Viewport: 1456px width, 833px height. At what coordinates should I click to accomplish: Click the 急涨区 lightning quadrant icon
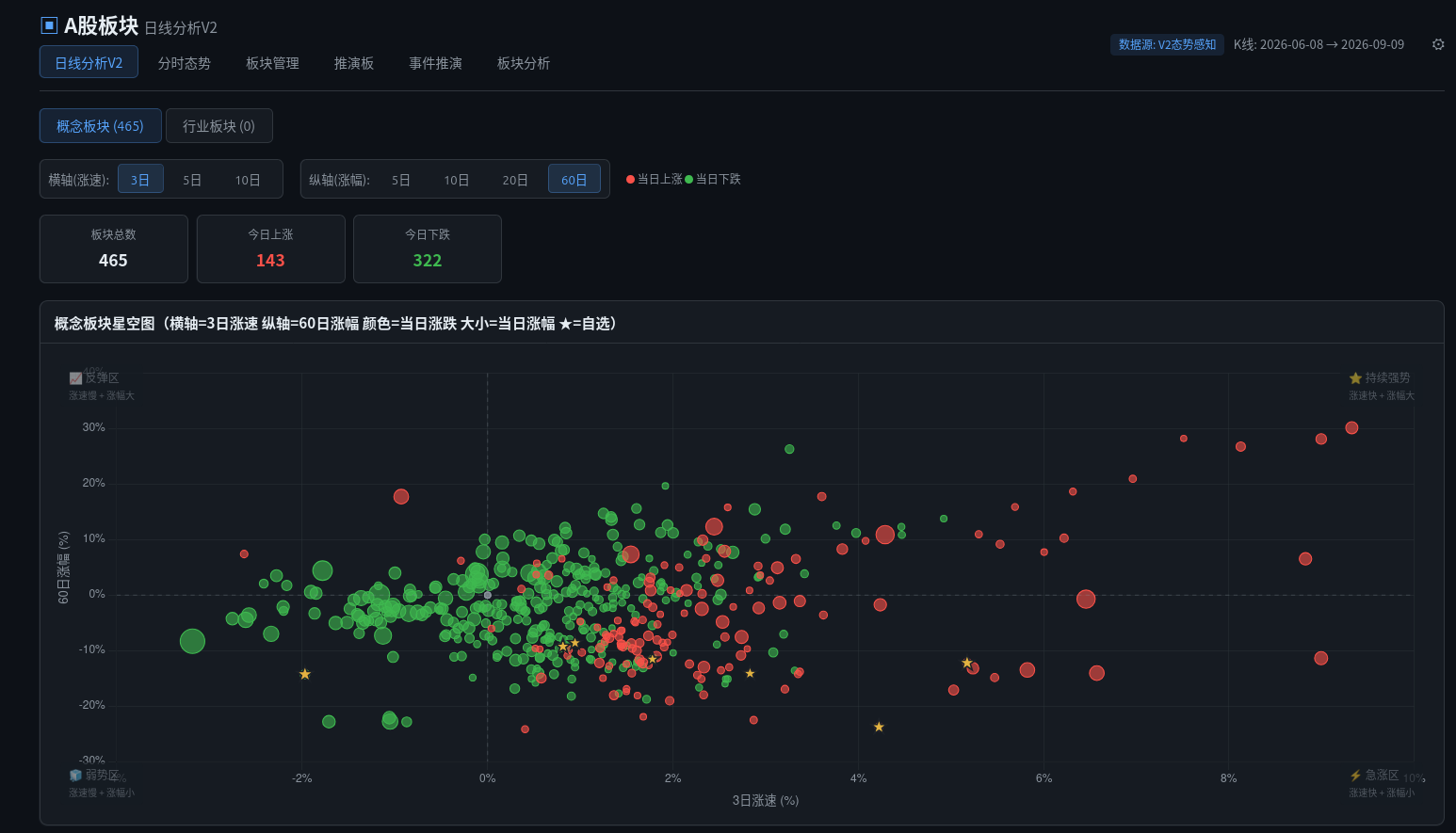point(1355,775)
